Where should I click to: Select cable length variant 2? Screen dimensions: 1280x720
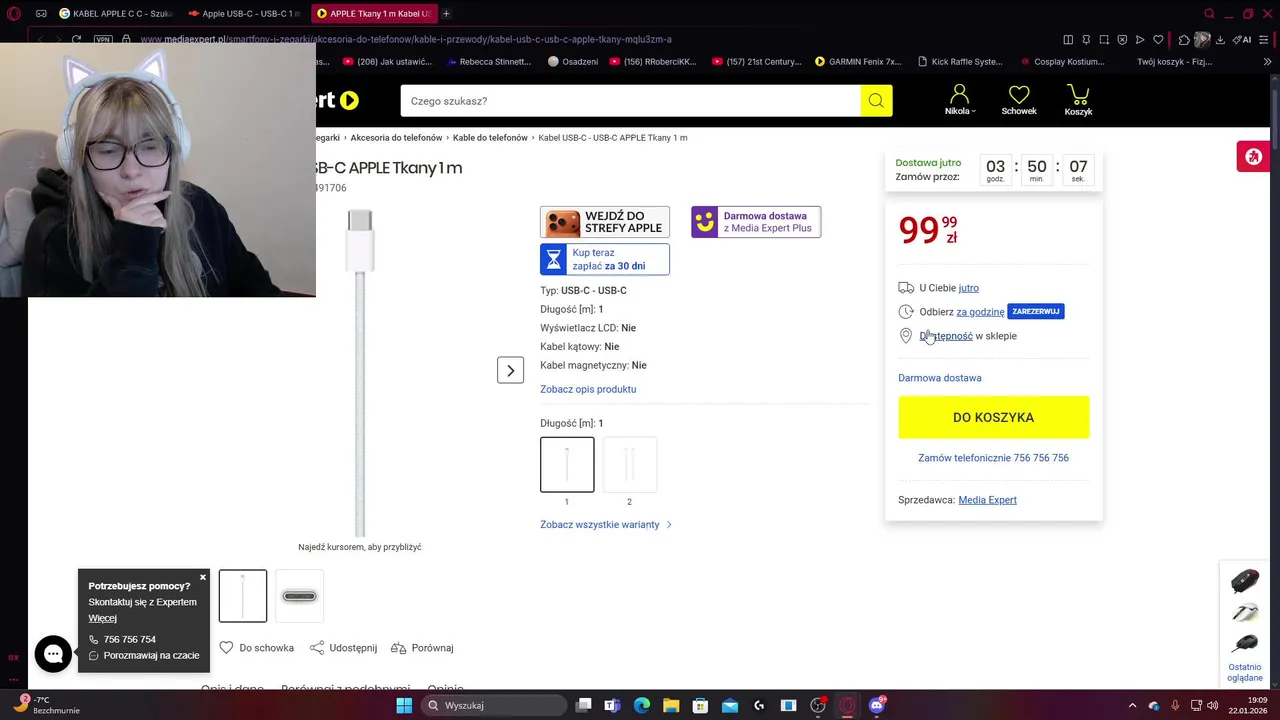(629, 464)
